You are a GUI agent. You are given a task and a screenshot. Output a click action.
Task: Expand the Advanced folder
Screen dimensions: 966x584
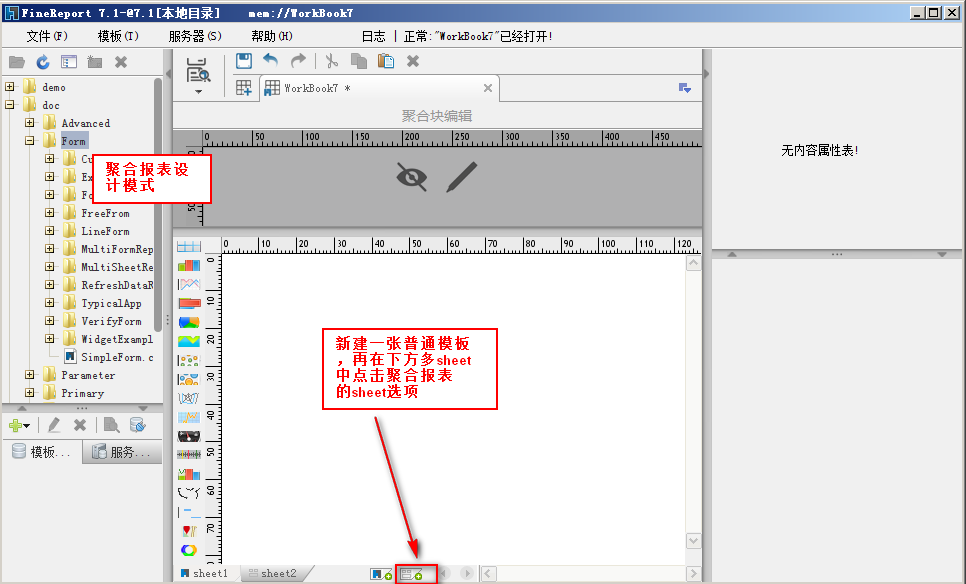tap(30, 123)
